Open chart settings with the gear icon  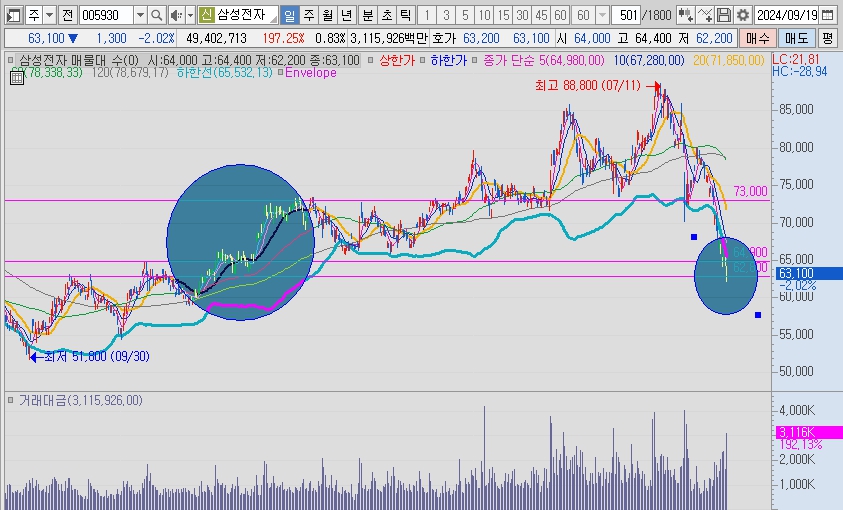[743, 15]
